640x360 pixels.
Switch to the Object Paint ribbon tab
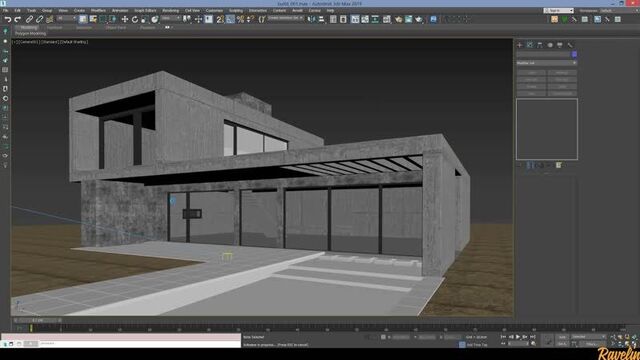(116, 28)
